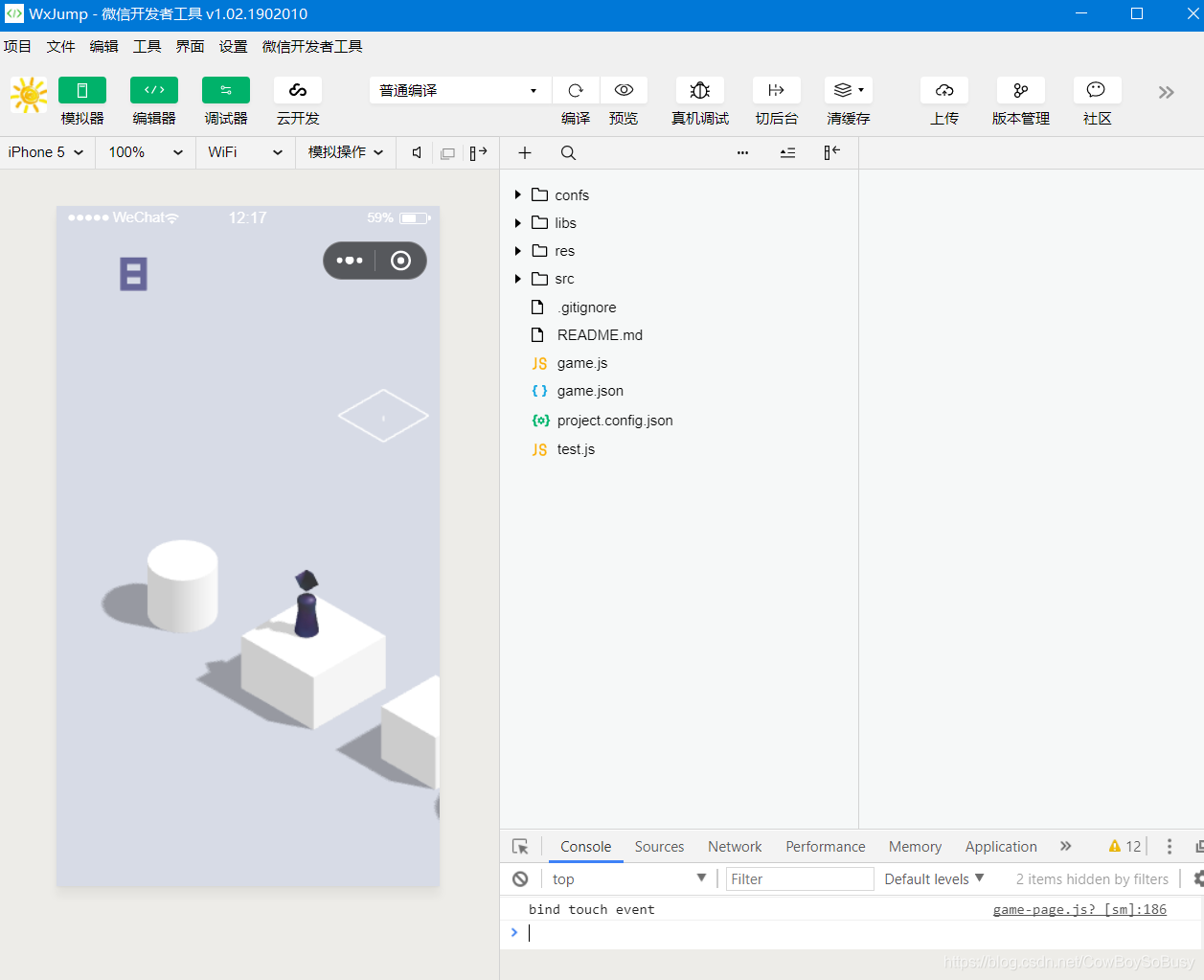
Task: Open the compile mode dropdown (普通编译)
Action: click(460, 90)
